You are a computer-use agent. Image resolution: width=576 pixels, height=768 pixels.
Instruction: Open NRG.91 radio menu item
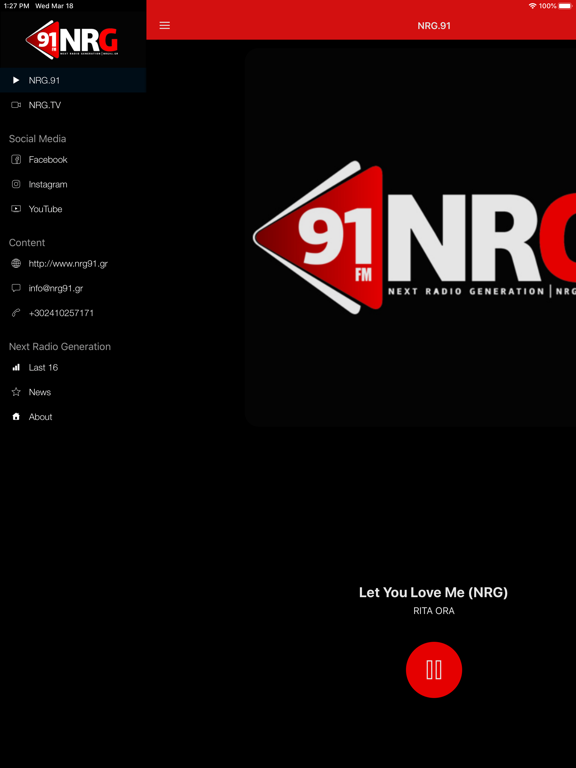[73, 80]
